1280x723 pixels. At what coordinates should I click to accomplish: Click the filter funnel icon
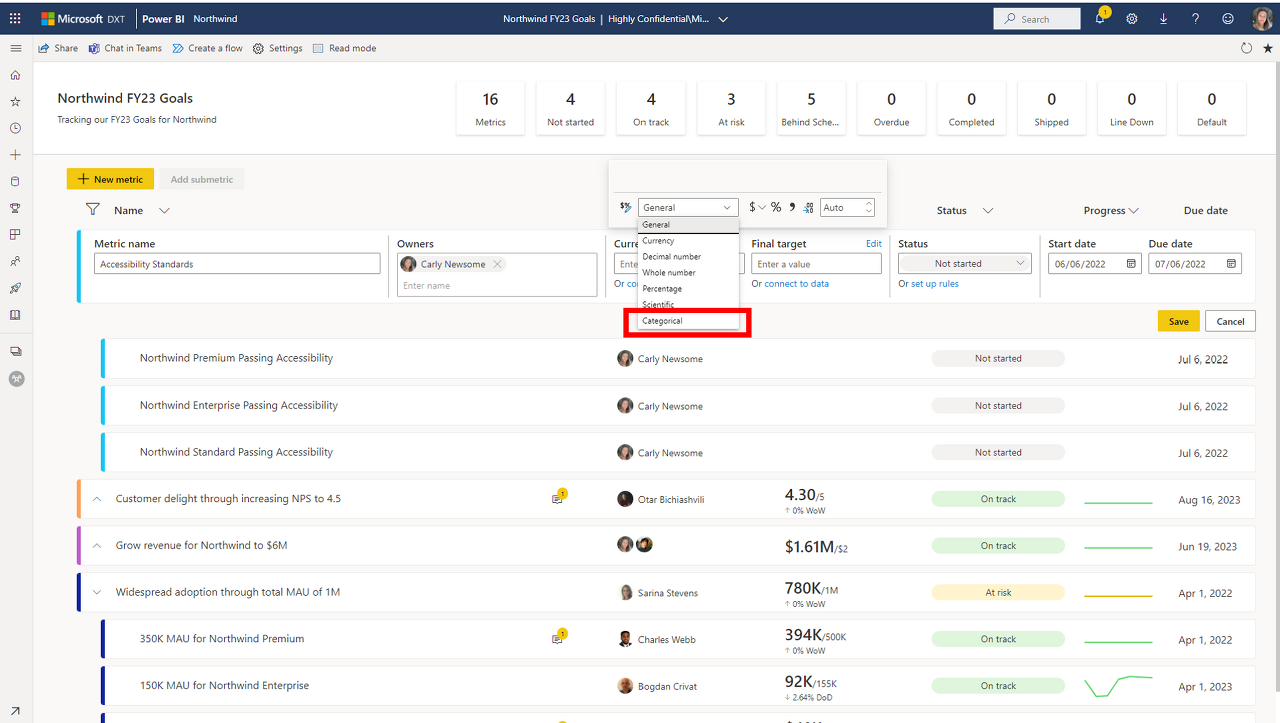point(93,210)
